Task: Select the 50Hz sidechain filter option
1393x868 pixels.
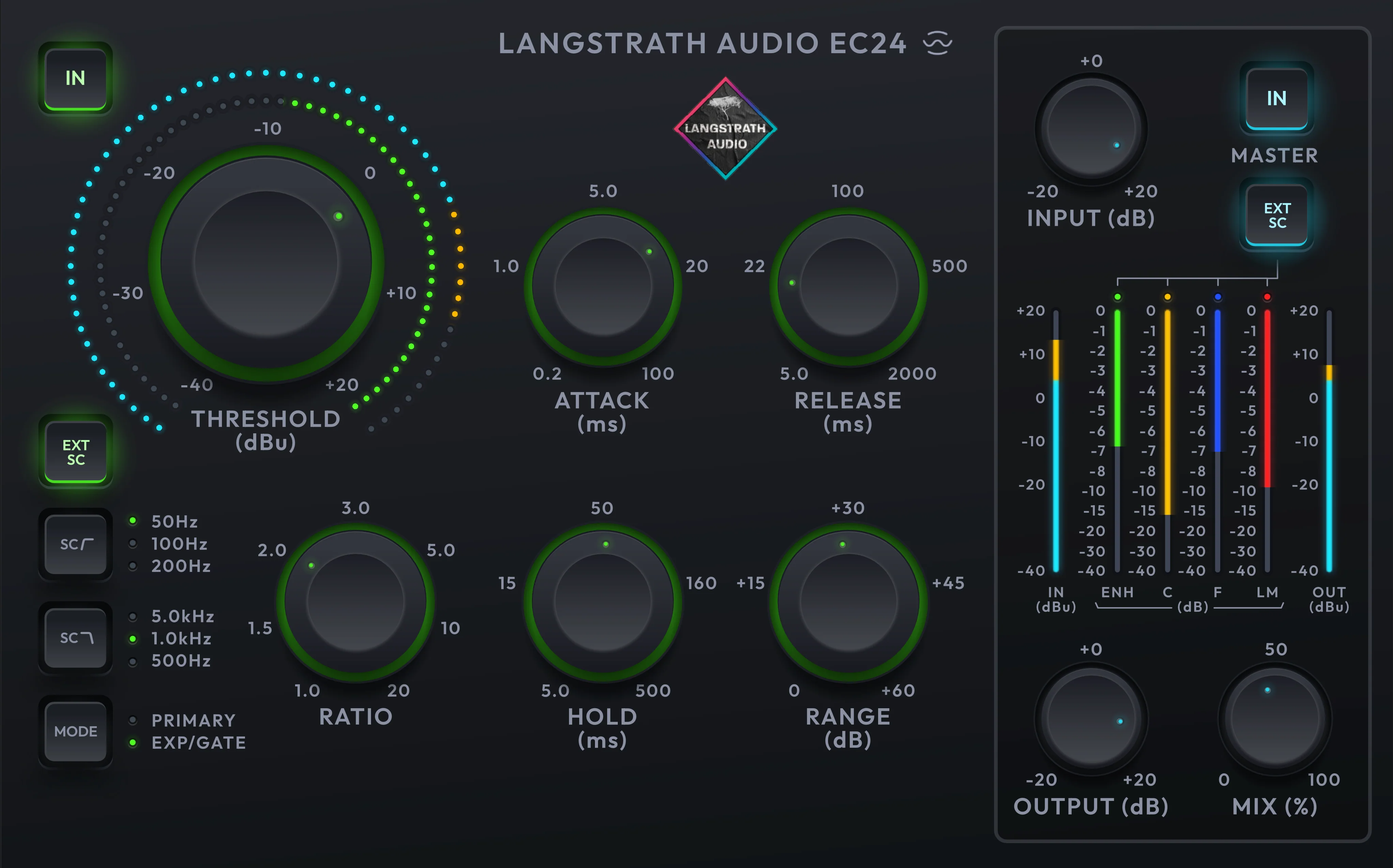Action: pos(164,521)
